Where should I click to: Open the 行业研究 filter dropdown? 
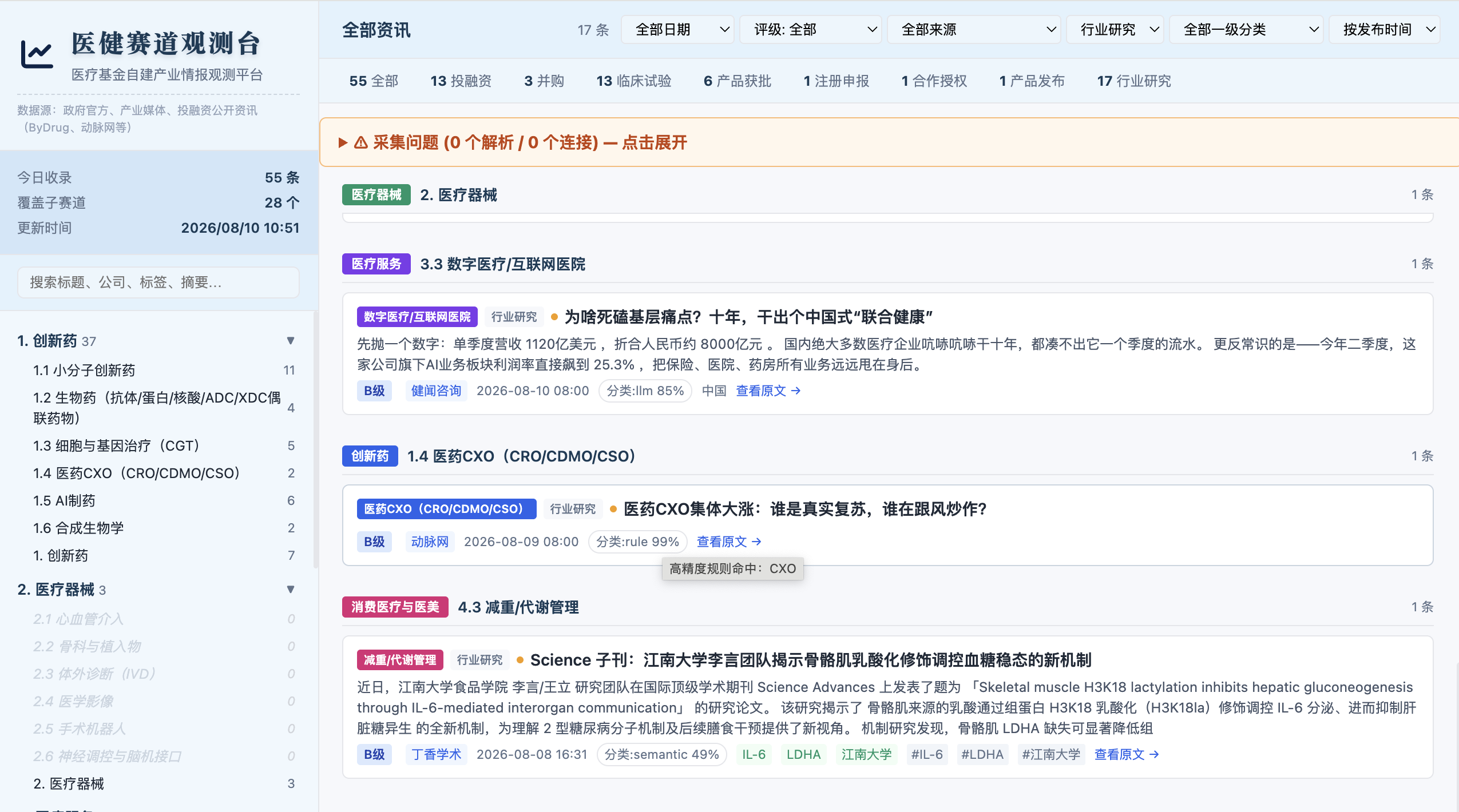click(1115, 30)
